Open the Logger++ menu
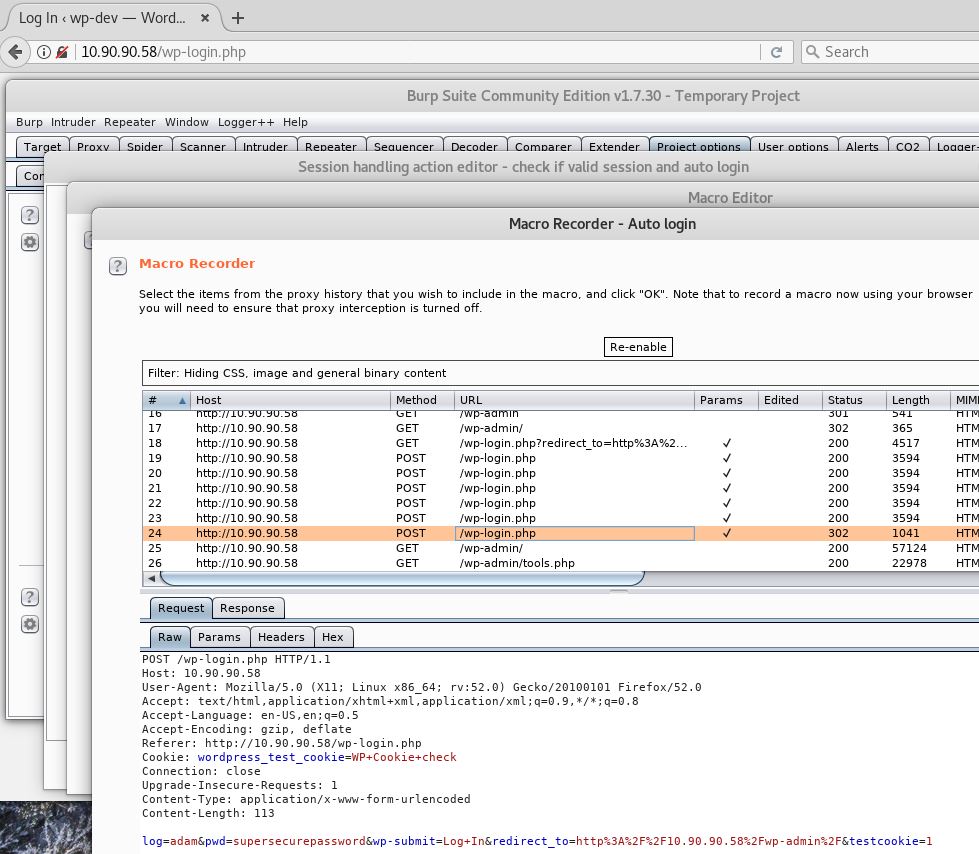Screen dimensions: 979x854 (246, 122)
